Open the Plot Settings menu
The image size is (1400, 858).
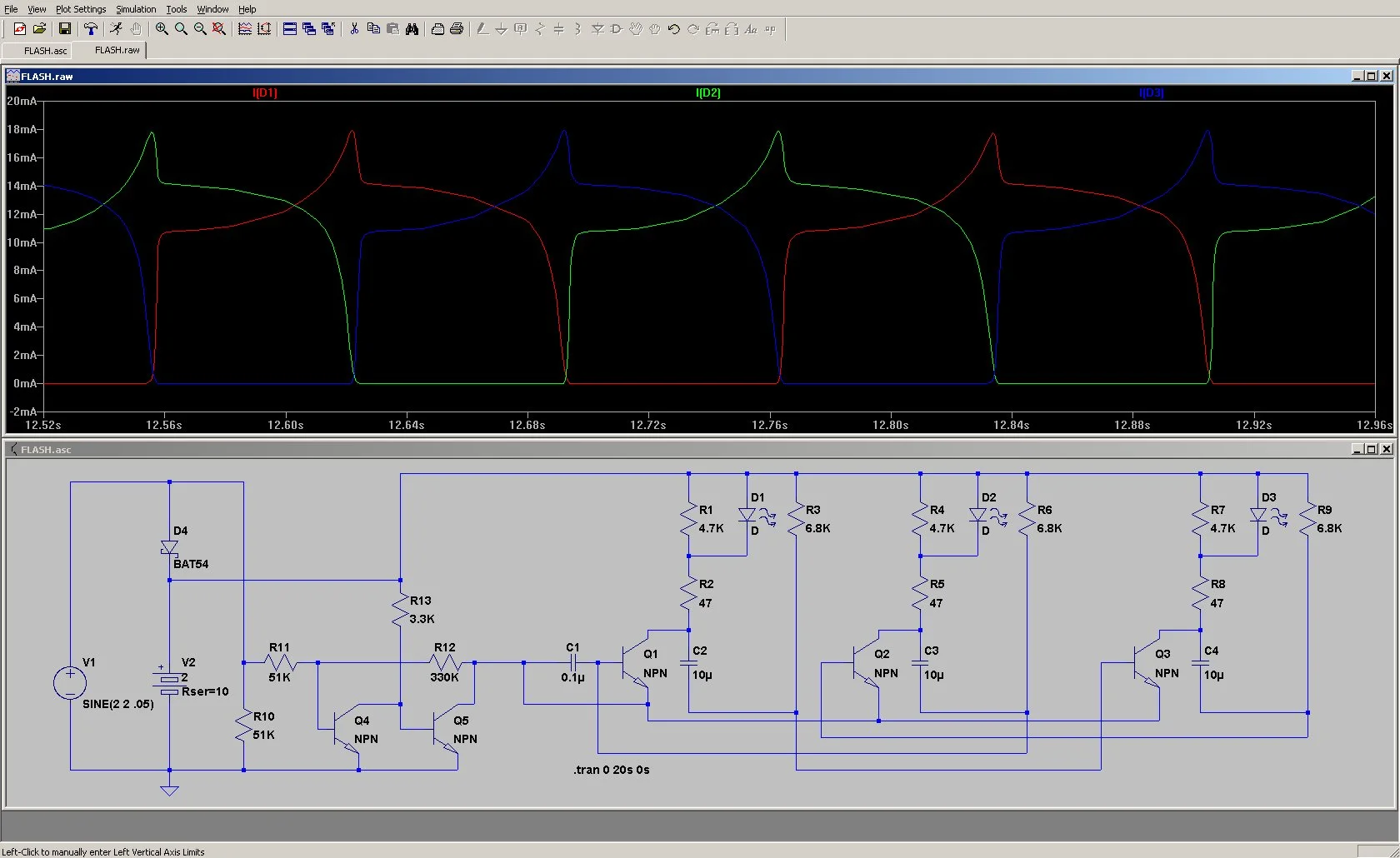coord(81,9)
